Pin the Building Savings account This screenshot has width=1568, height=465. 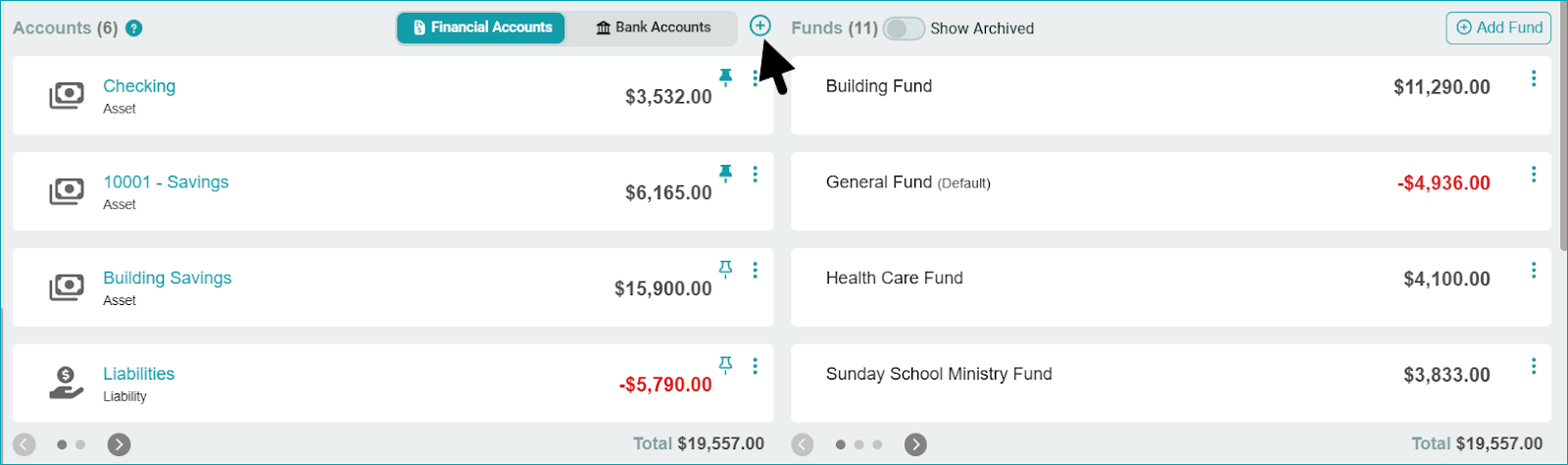(x=725, y=268)
